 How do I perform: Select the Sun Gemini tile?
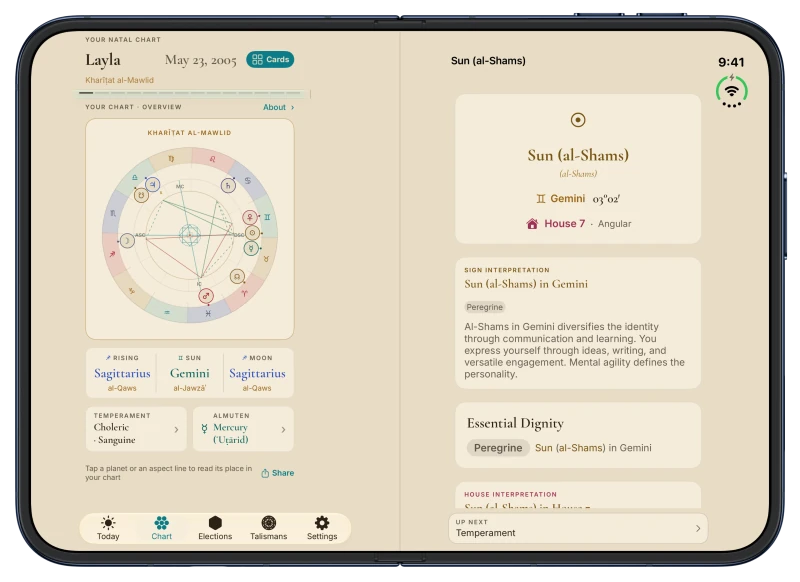(190, 373)
